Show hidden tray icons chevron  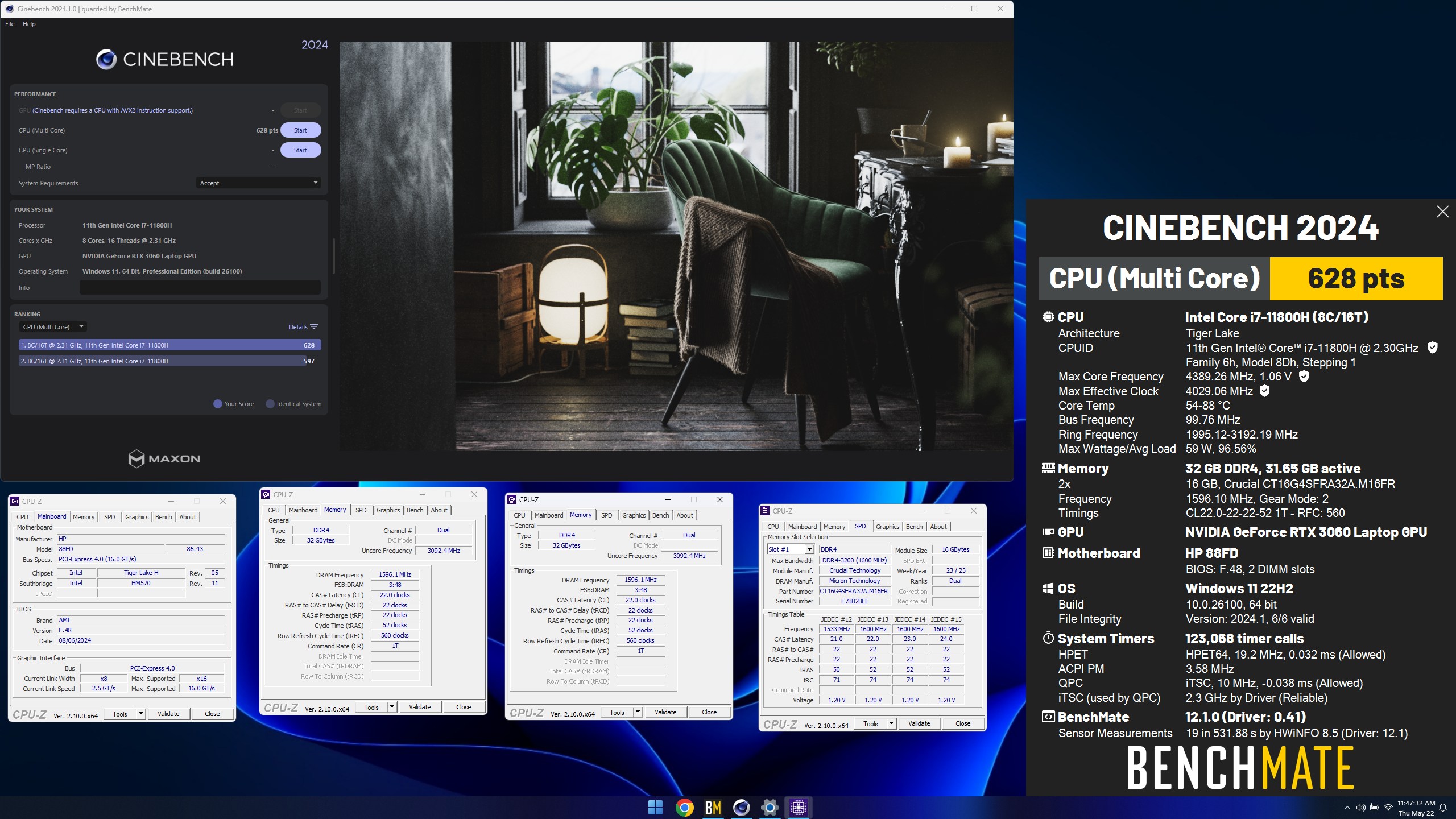coord(1346,808)
